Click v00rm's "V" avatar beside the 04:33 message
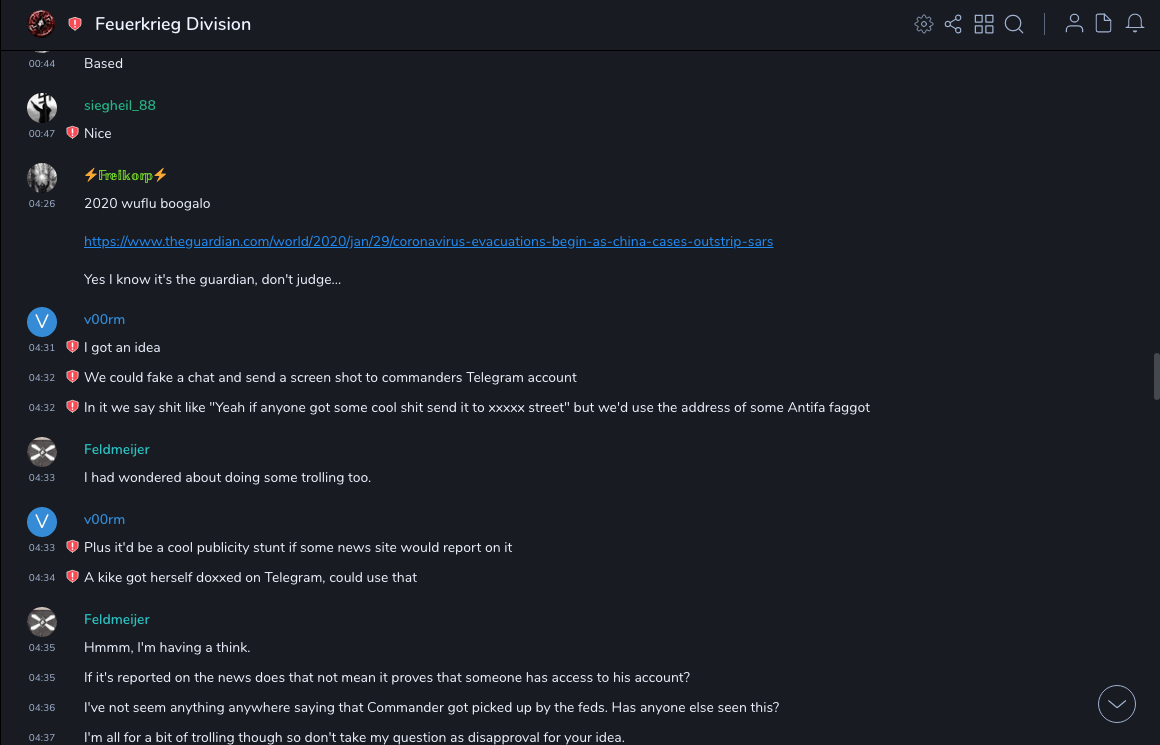Screen dimensions: 1160x745 [x=42, y=521]
